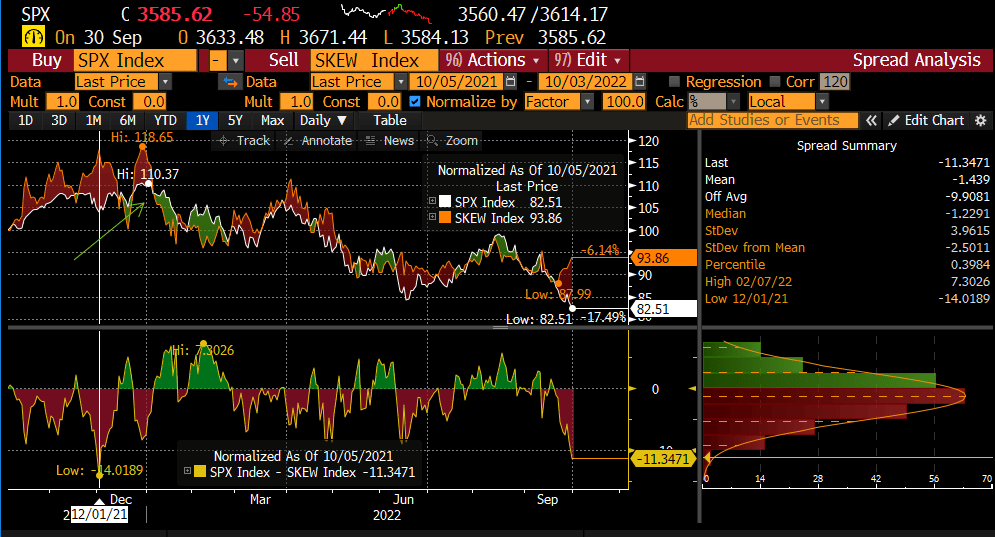Viewport: 995px width, 537px height.
Task: Select the 3D range tab
Action: tap(59, 121)
